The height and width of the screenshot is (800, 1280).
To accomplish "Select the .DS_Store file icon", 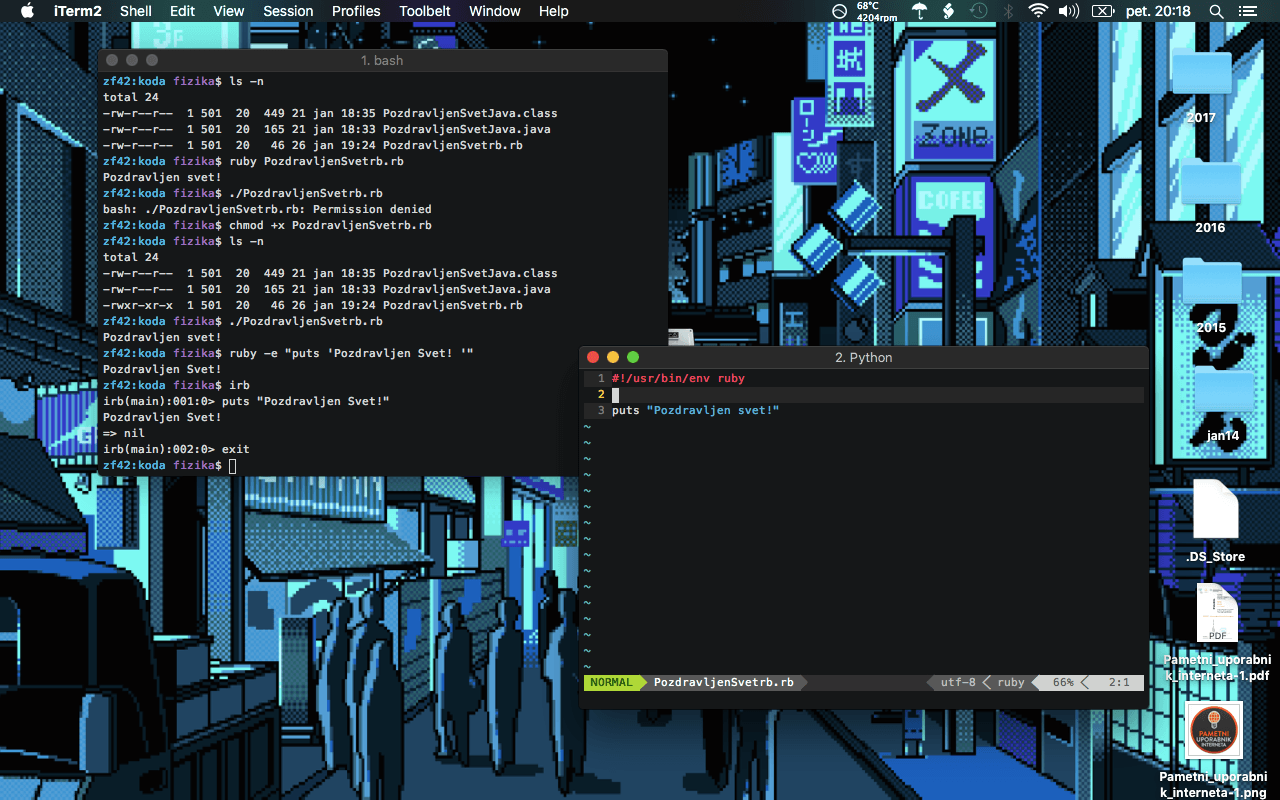I will [1216, 509].
